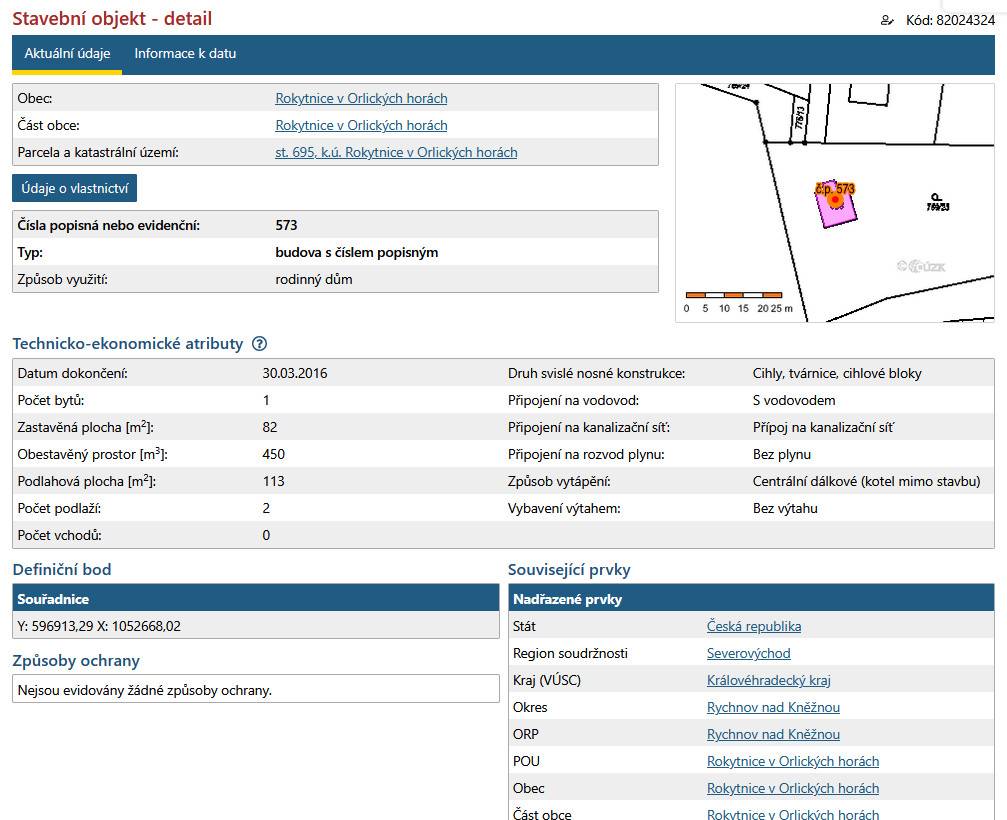Click the text Cihly, tvárnice, cihlové bloky
The image size is (1007, 820).
(837, 373)
